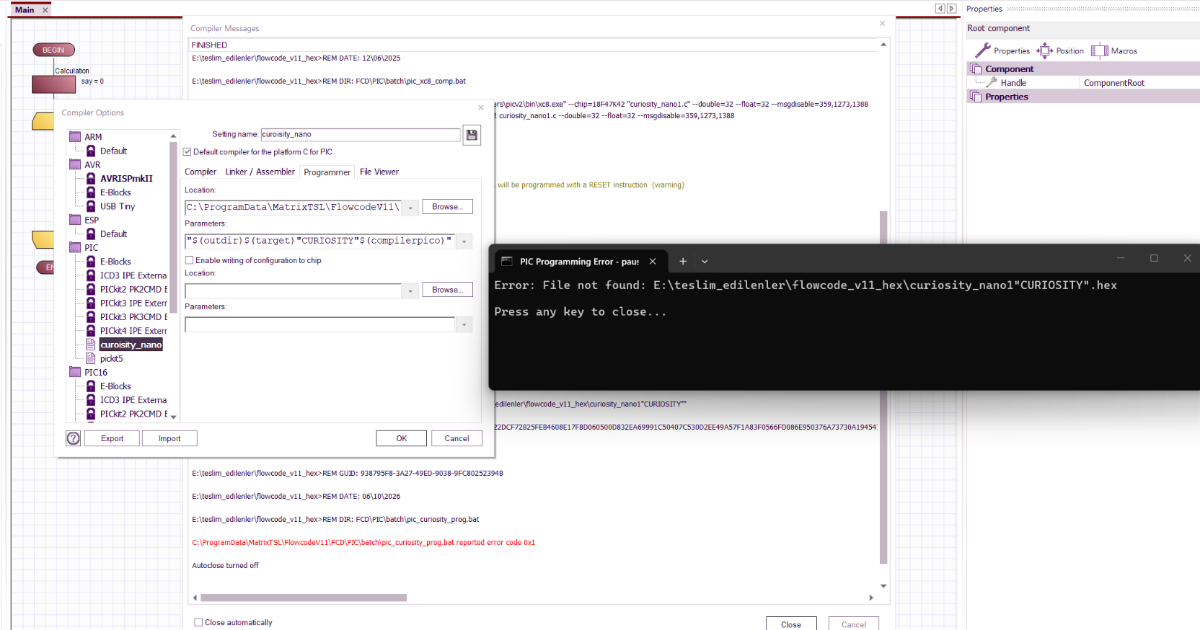Click the vertical scrollbar in Compiler Messages

[x=882, y=386]
